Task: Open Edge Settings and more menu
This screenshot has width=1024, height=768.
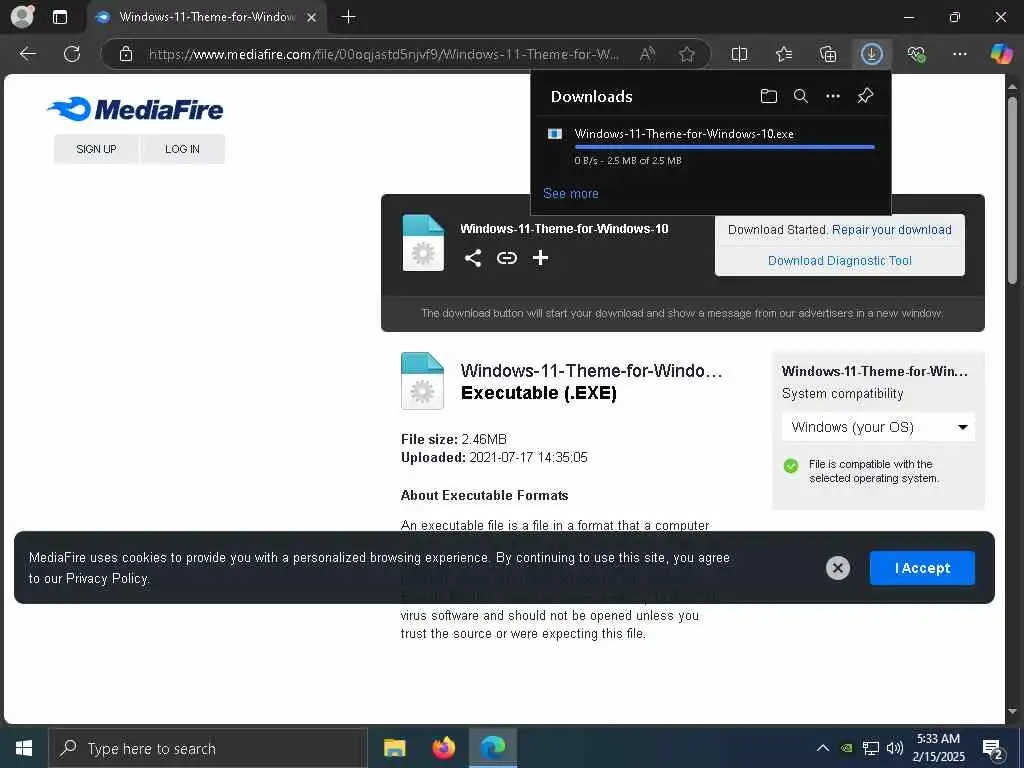Action: pyautogui.click(x=960, y=54)
